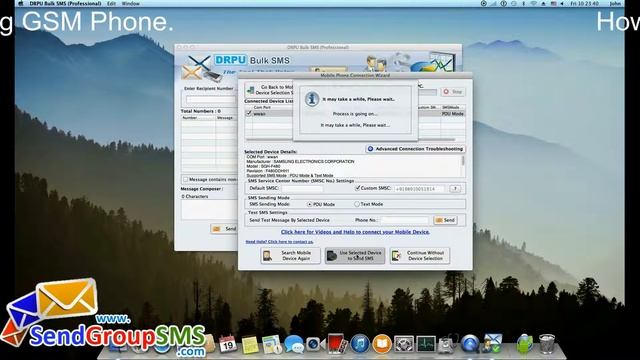Viewport: 640px width, 360px height.
Task: Click the test Phone No. input field
Action: (404, 220)
